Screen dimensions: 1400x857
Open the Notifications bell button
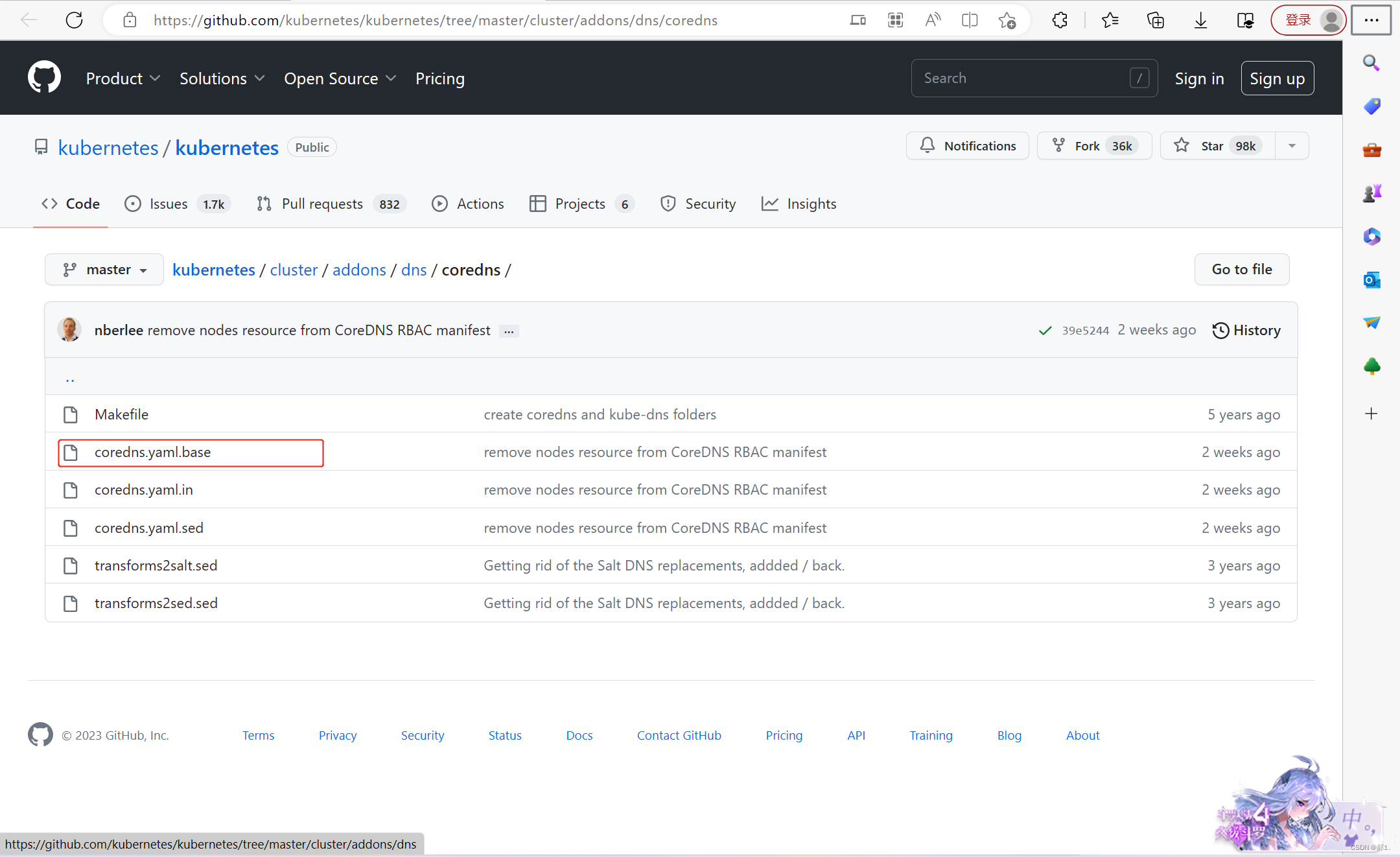[x=967, y=146]
